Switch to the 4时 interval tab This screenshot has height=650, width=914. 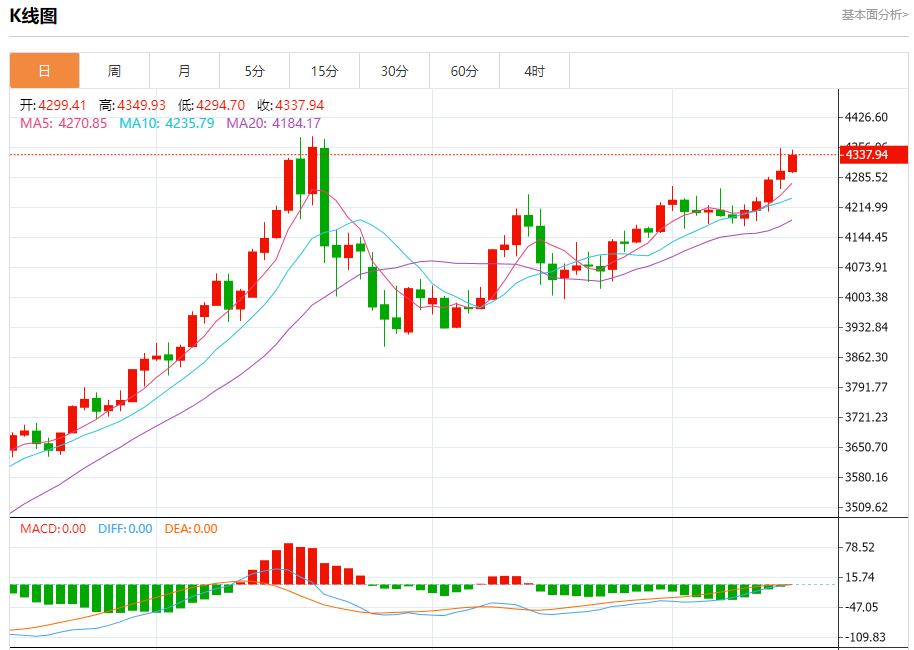(534, 71)
